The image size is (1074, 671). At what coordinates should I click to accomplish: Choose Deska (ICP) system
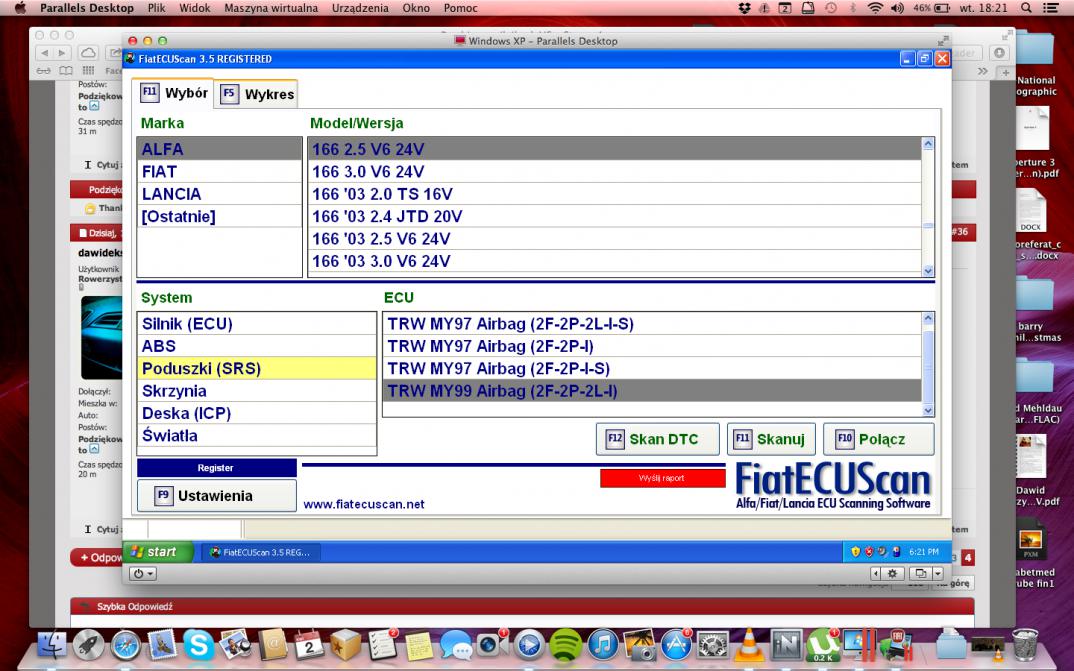point(257,413)
